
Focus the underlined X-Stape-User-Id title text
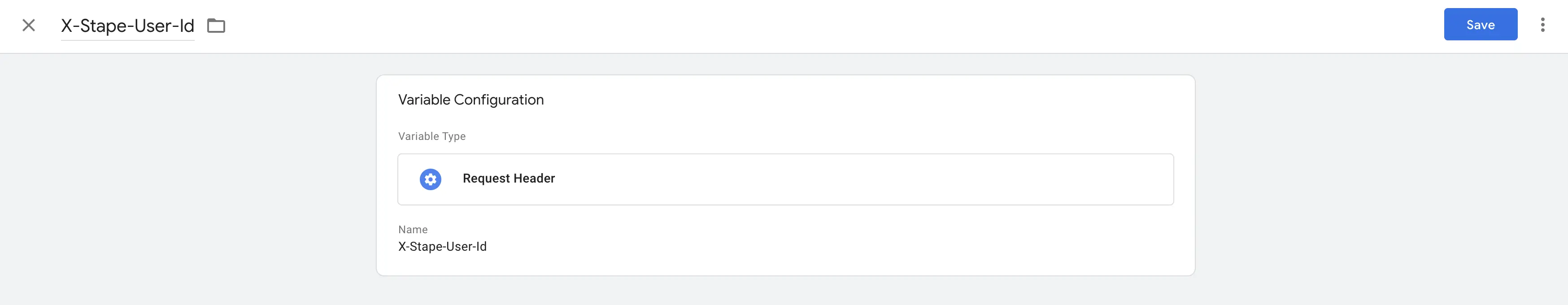(127, 26)
